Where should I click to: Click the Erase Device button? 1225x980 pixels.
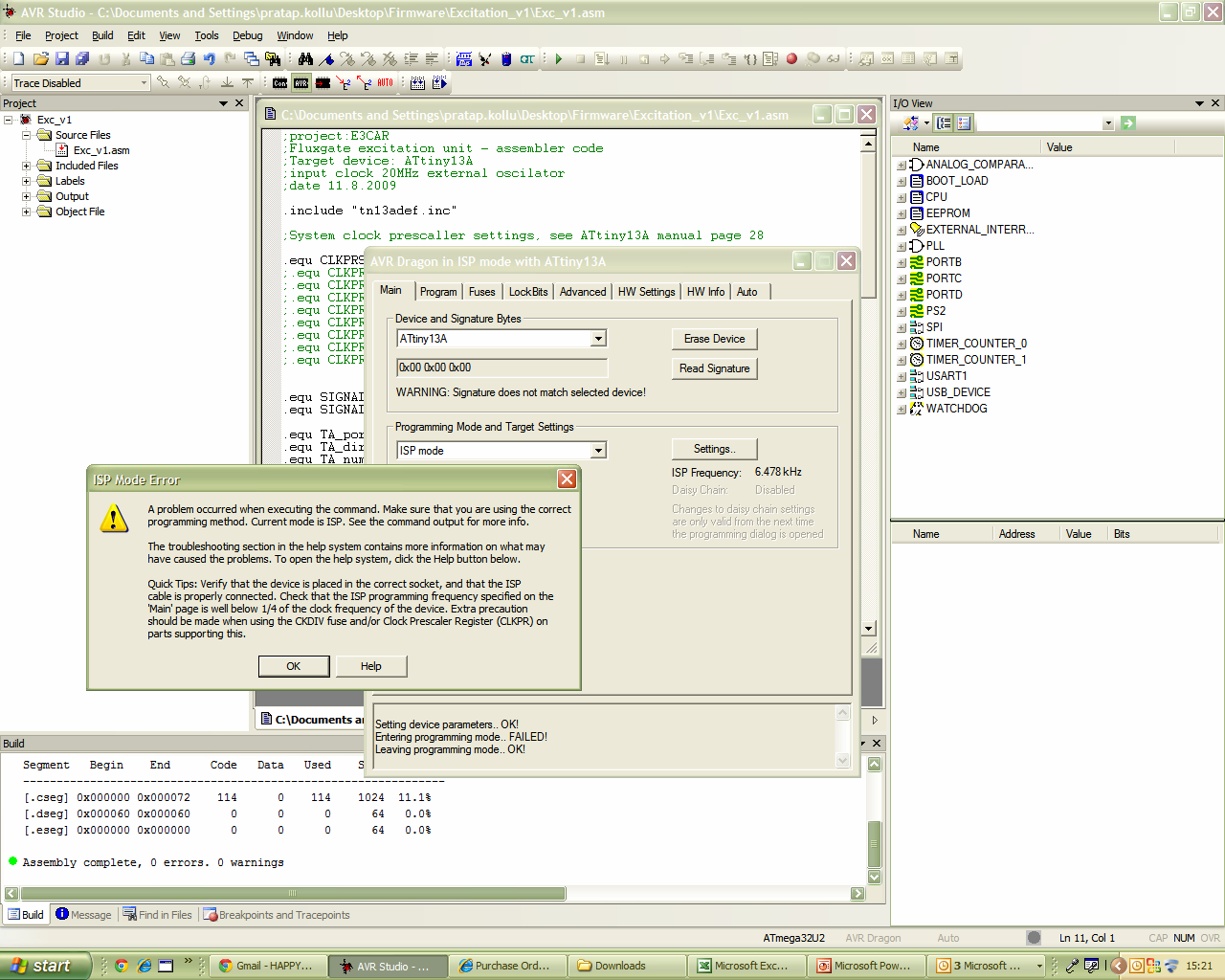pyautogui.click(x=714, y=339)
